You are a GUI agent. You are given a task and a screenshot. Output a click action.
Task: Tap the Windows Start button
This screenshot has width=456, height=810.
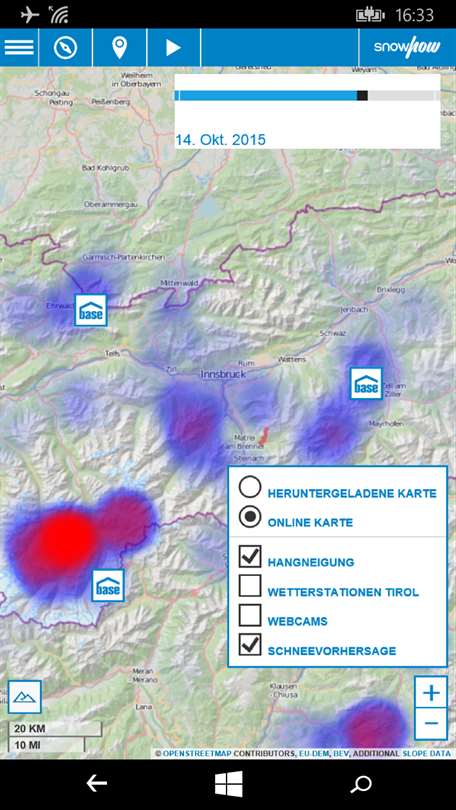pos(228,784)
